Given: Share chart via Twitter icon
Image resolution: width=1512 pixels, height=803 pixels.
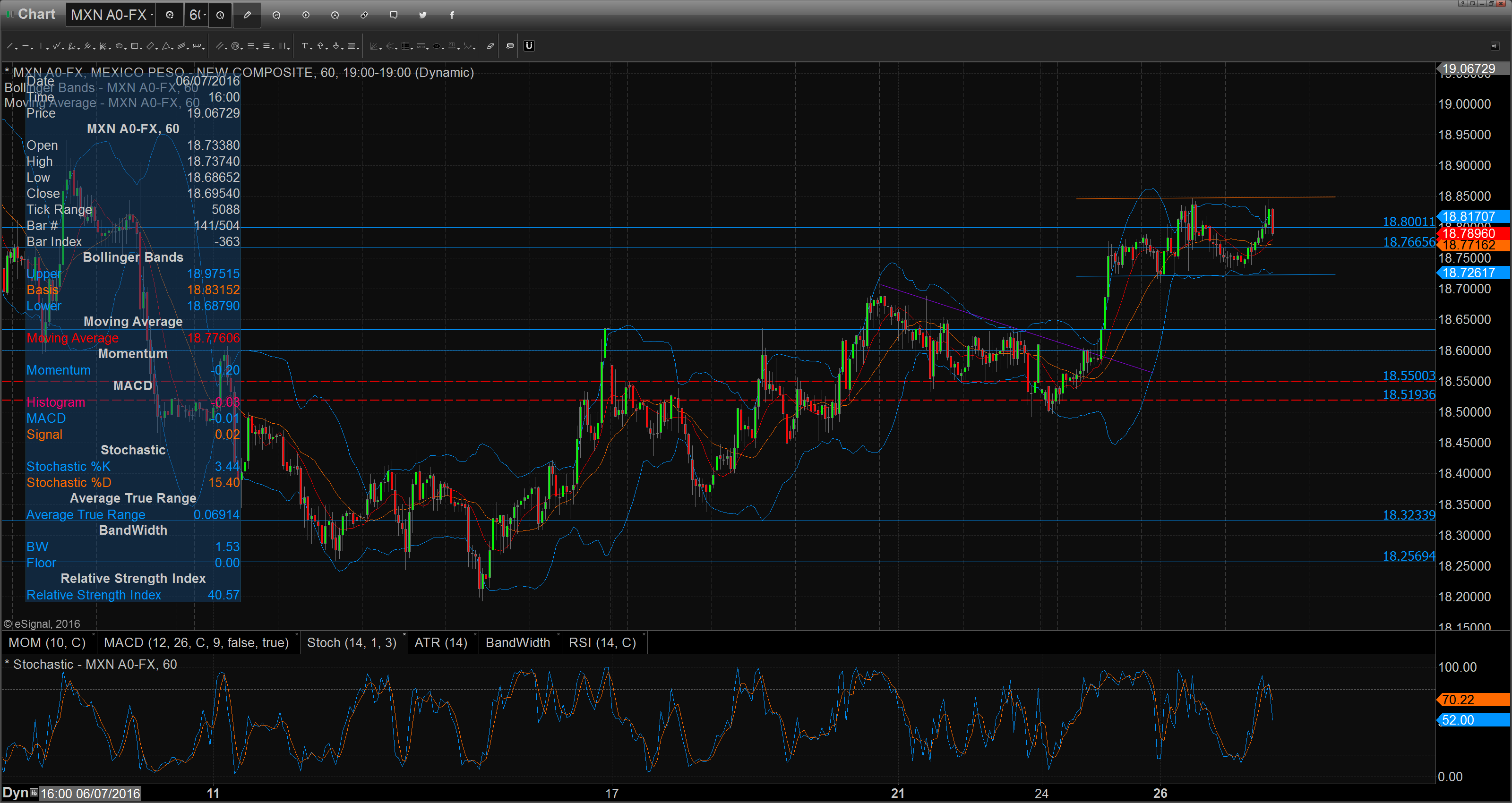Looking at the screenshot, I should click(422, 15).
